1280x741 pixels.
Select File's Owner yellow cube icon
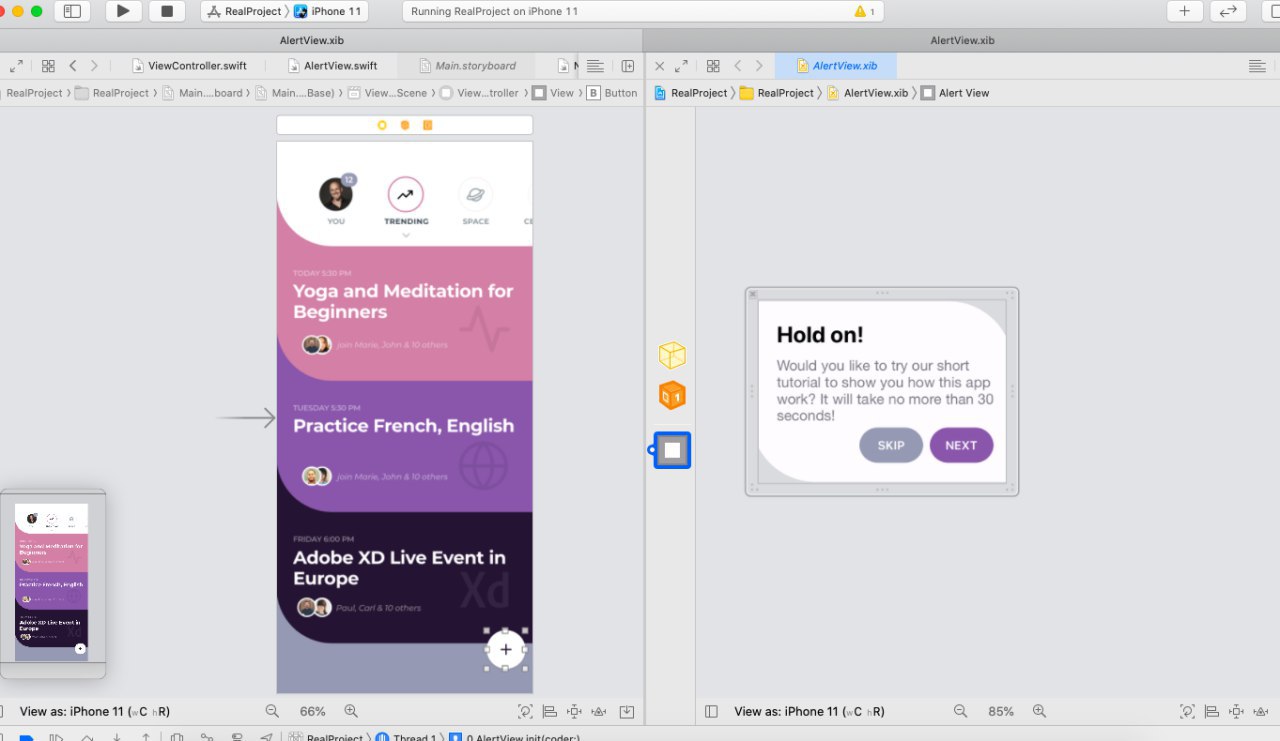click(672, 355)
